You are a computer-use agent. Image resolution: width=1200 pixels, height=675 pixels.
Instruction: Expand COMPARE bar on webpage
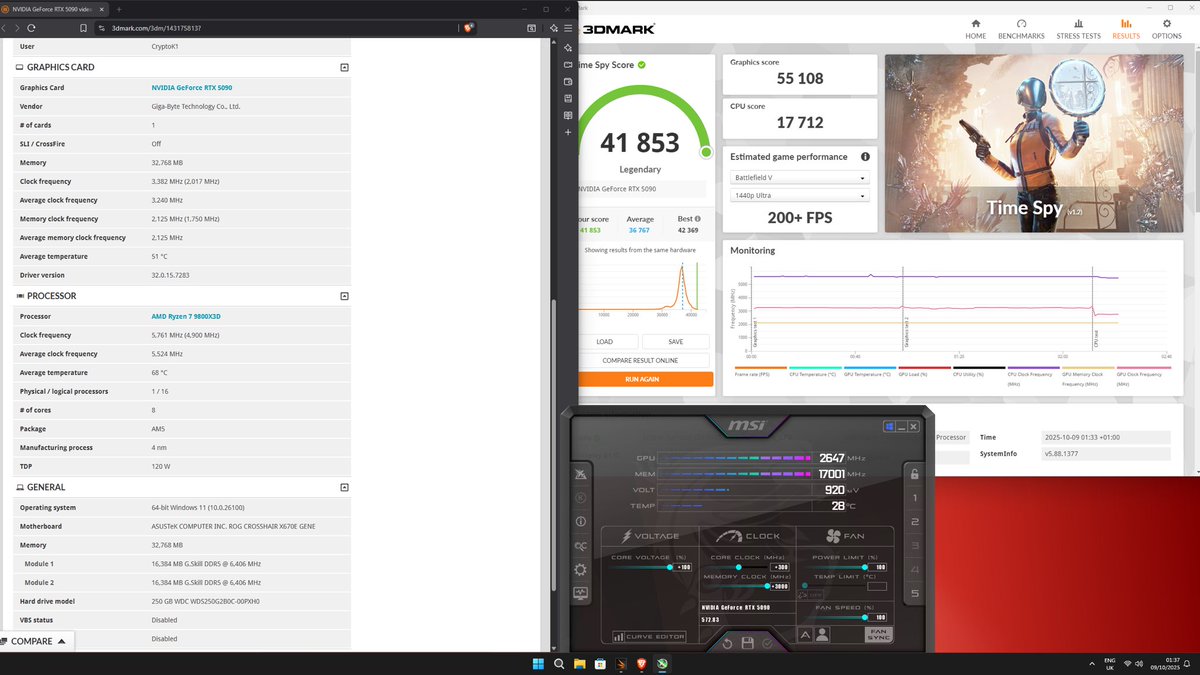point(38,641)
